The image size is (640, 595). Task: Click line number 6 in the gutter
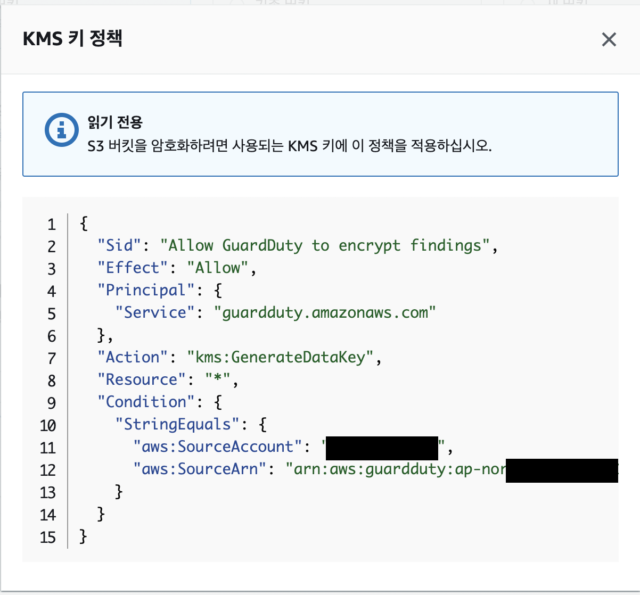click(51, 336)
